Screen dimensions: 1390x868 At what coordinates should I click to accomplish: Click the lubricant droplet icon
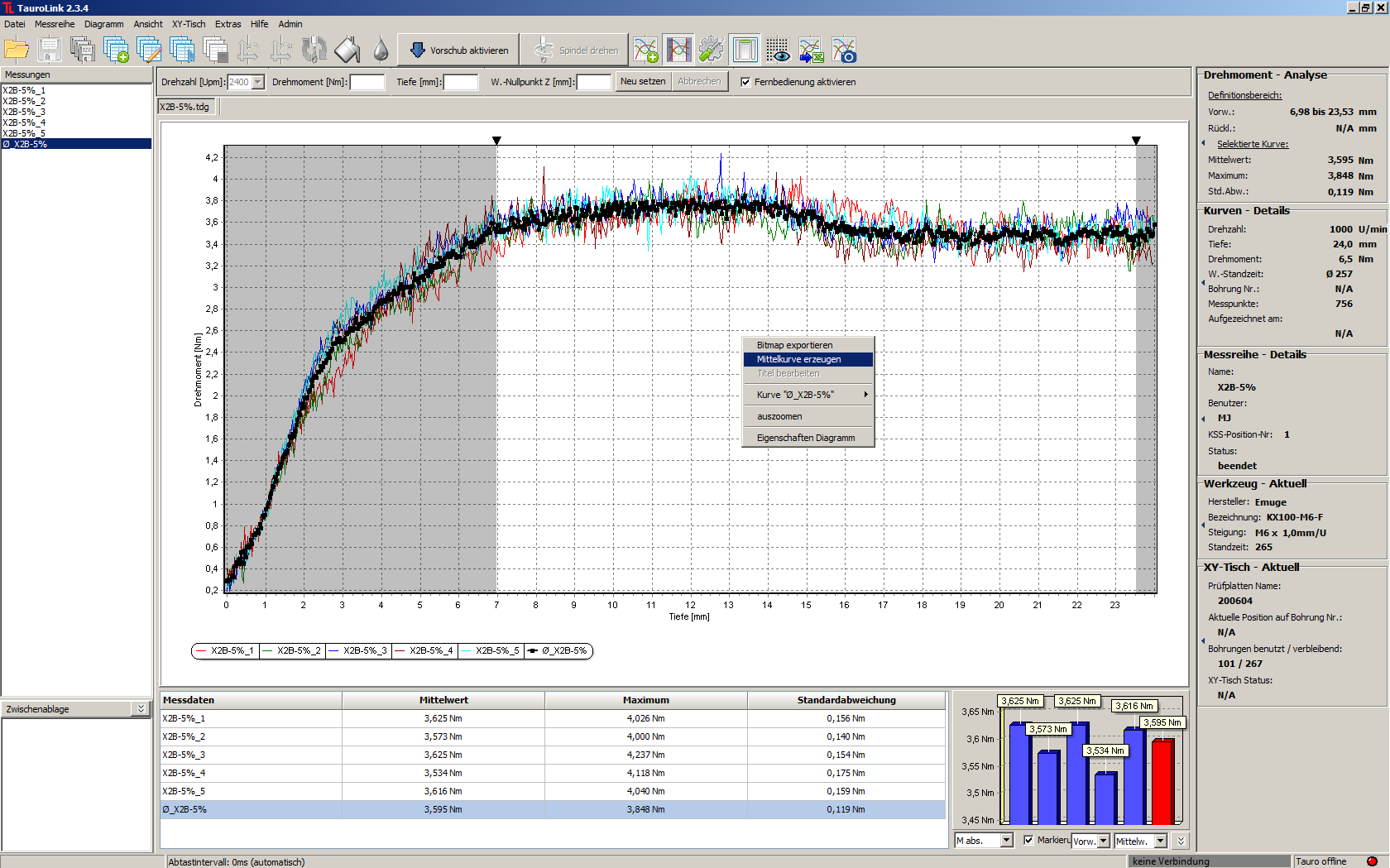tap(381, 50)
